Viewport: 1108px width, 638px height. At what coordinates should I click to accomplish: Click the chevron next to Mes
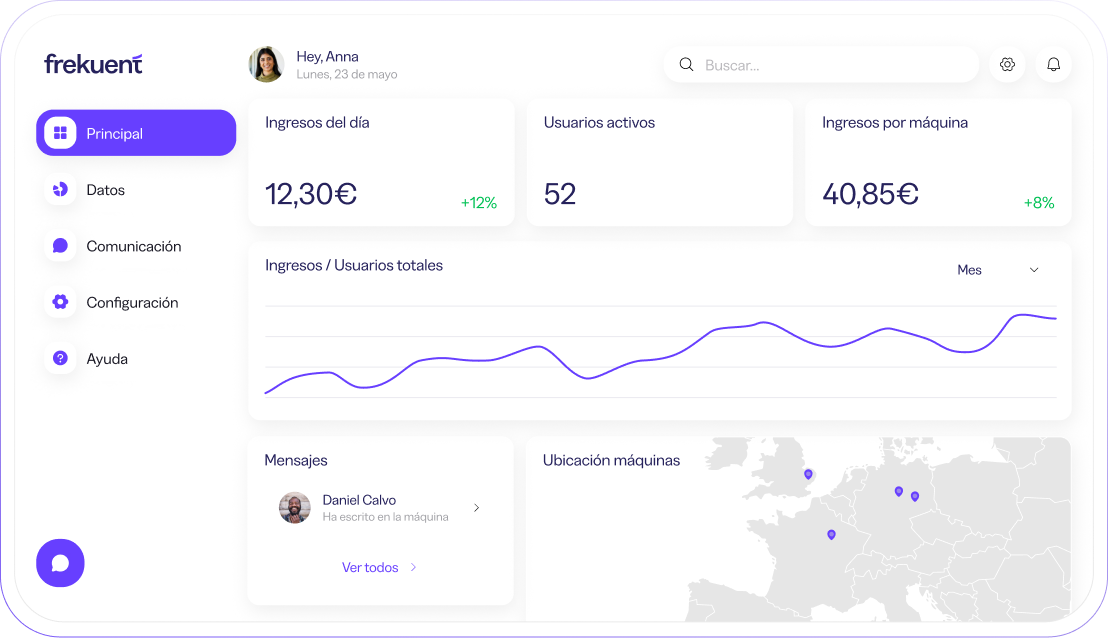(1034, 270)
